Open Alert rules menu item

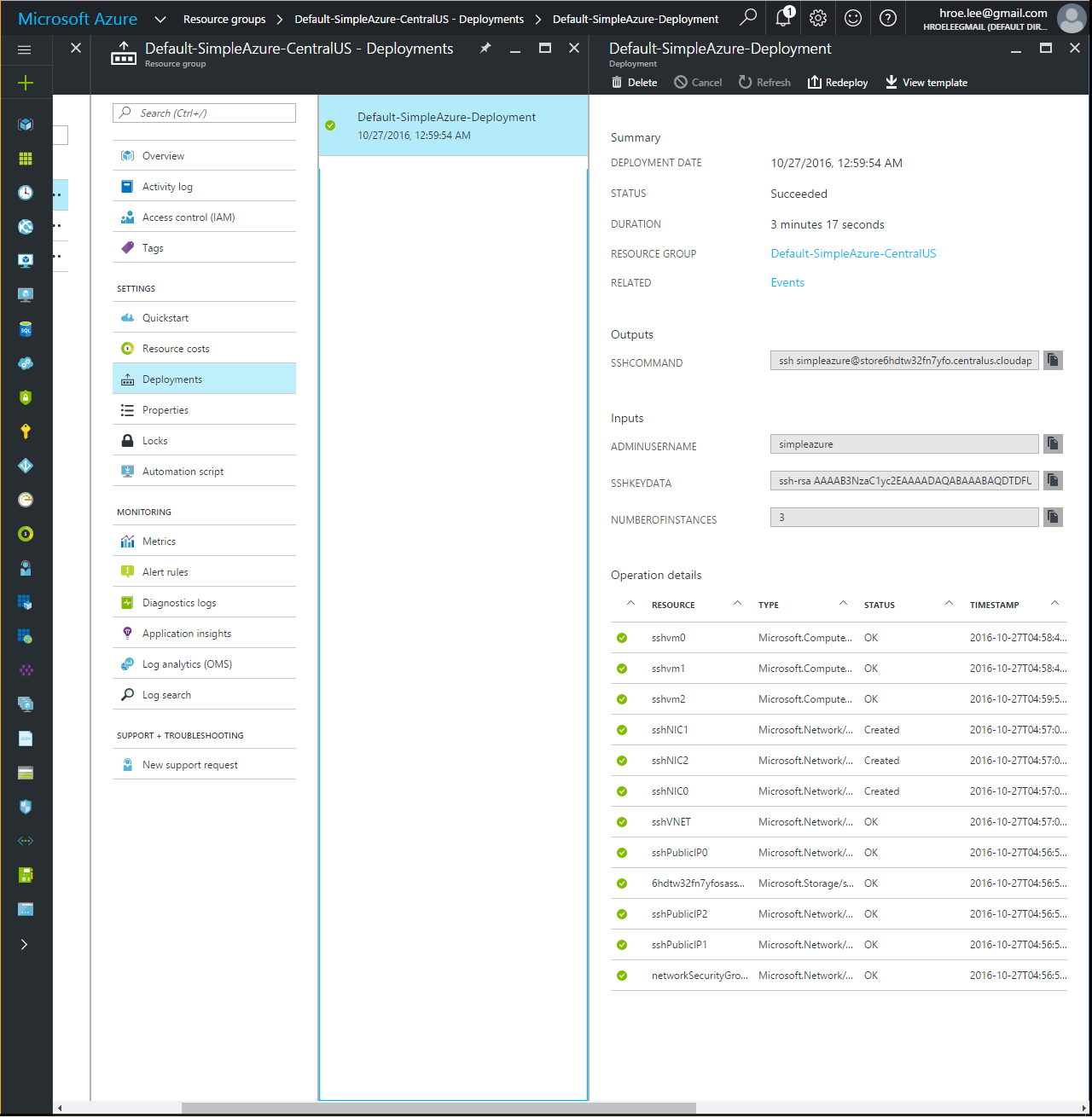(x=204, y=572)
